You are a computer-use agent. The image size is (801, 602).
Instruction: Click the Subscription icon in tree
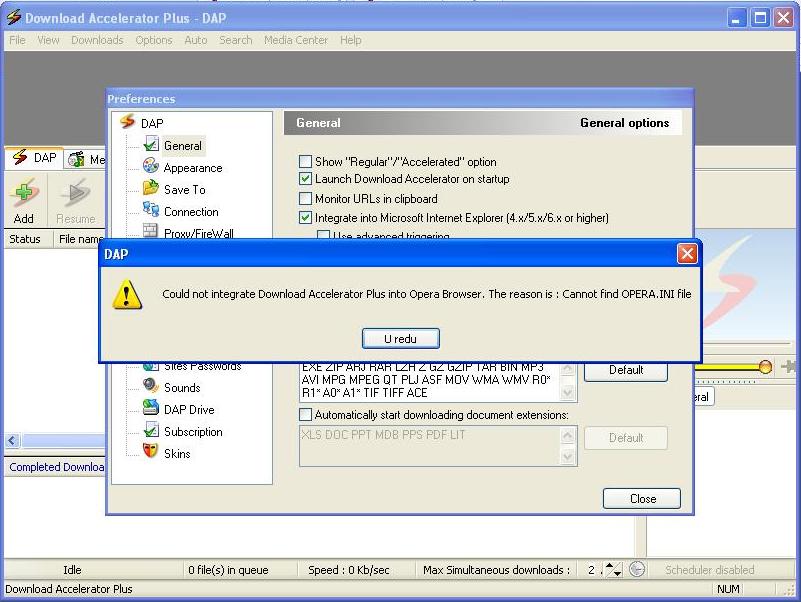151,431
